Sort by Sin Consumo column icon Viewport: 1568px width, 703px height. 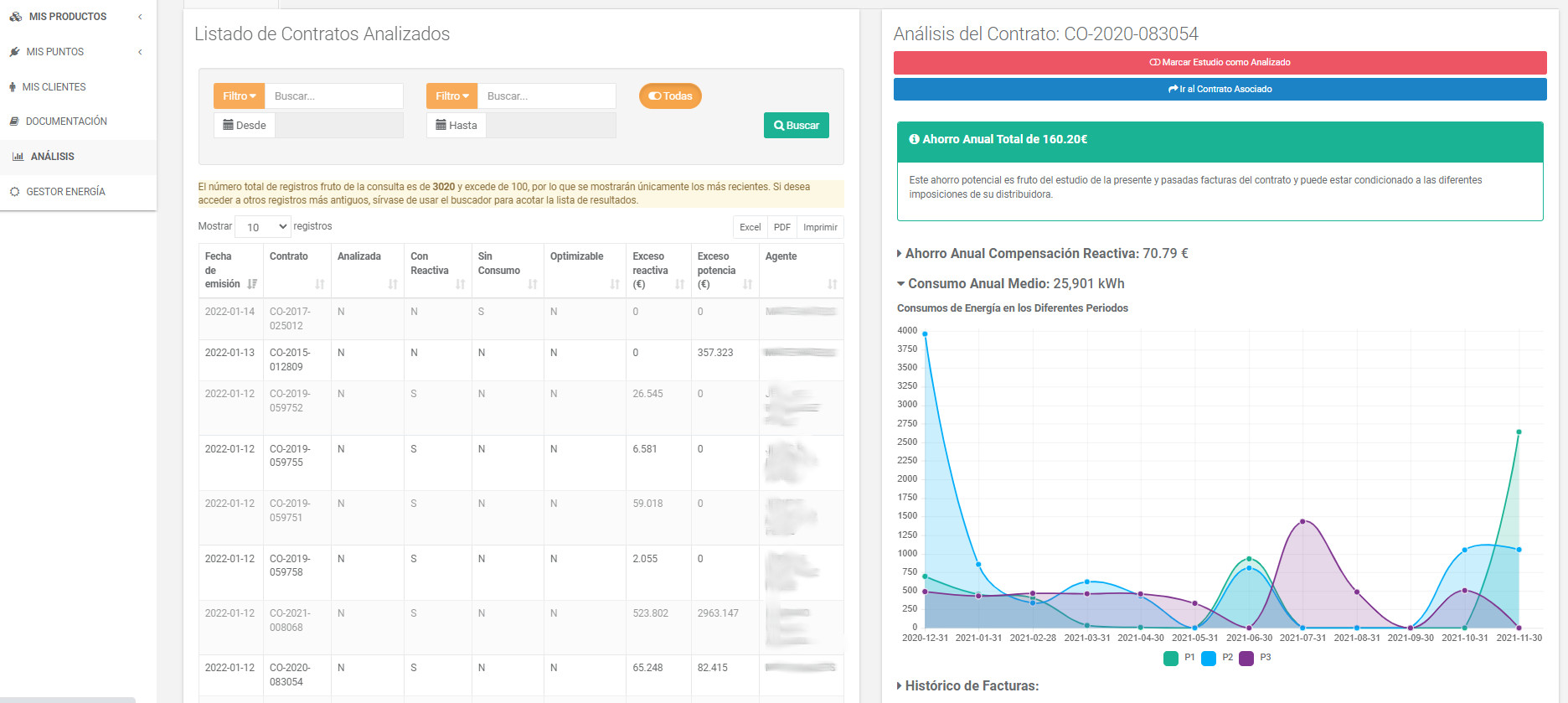[532, 284]
